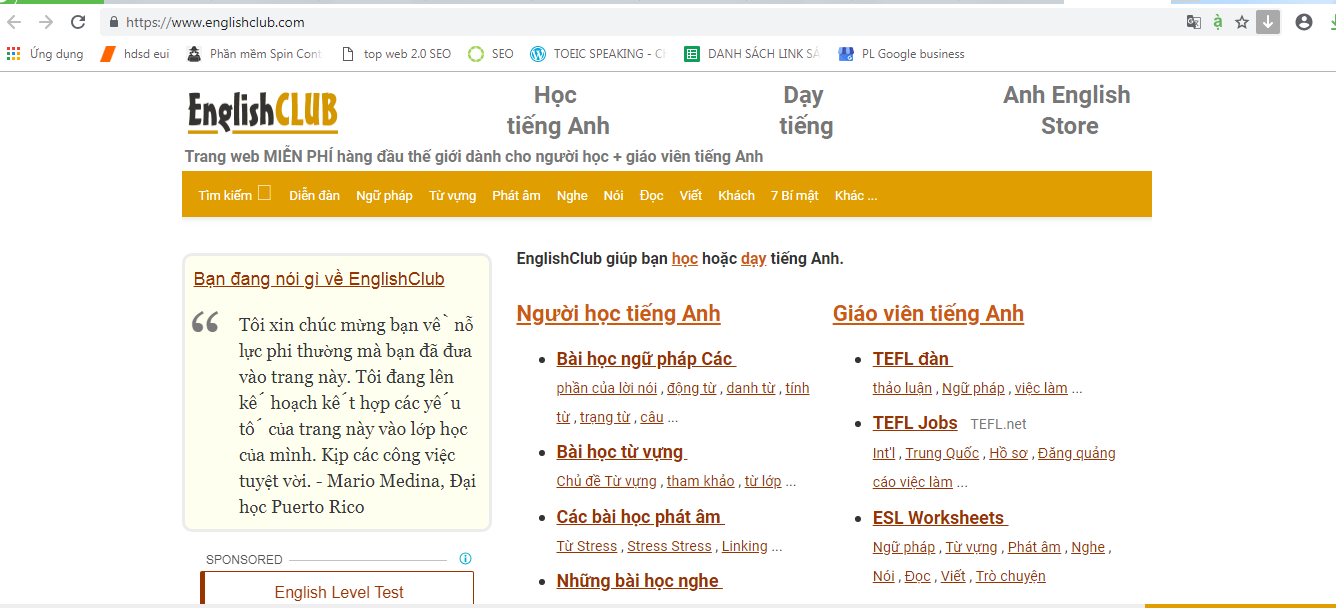Click the padlock site security icon
This screenshot has width=1336, height=608.
click(113, 22)
